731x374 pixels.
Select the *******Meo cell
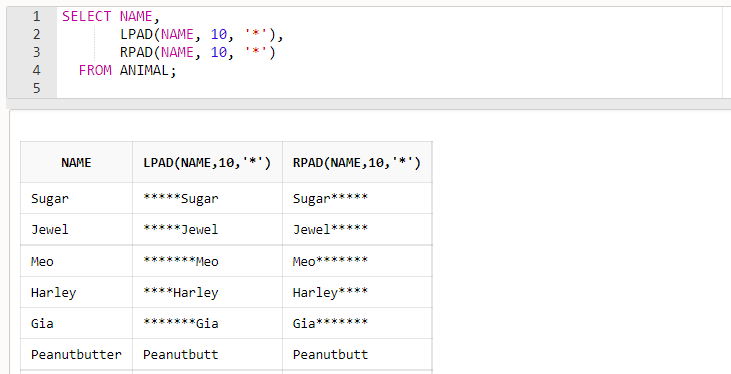(207, 261)
